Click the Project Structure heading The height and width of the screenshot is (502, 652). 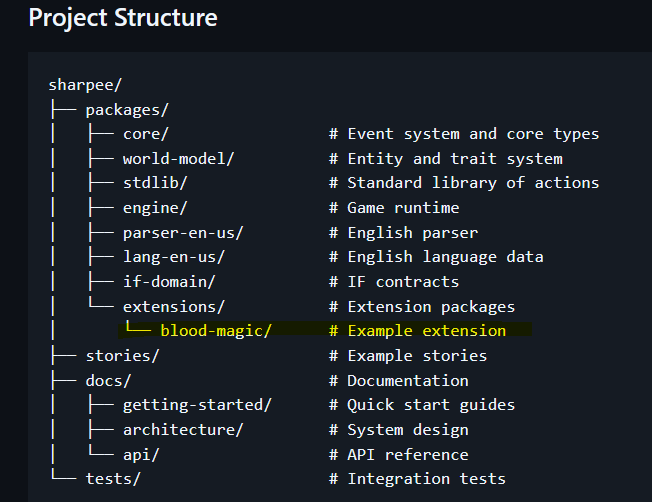[123, 18]
